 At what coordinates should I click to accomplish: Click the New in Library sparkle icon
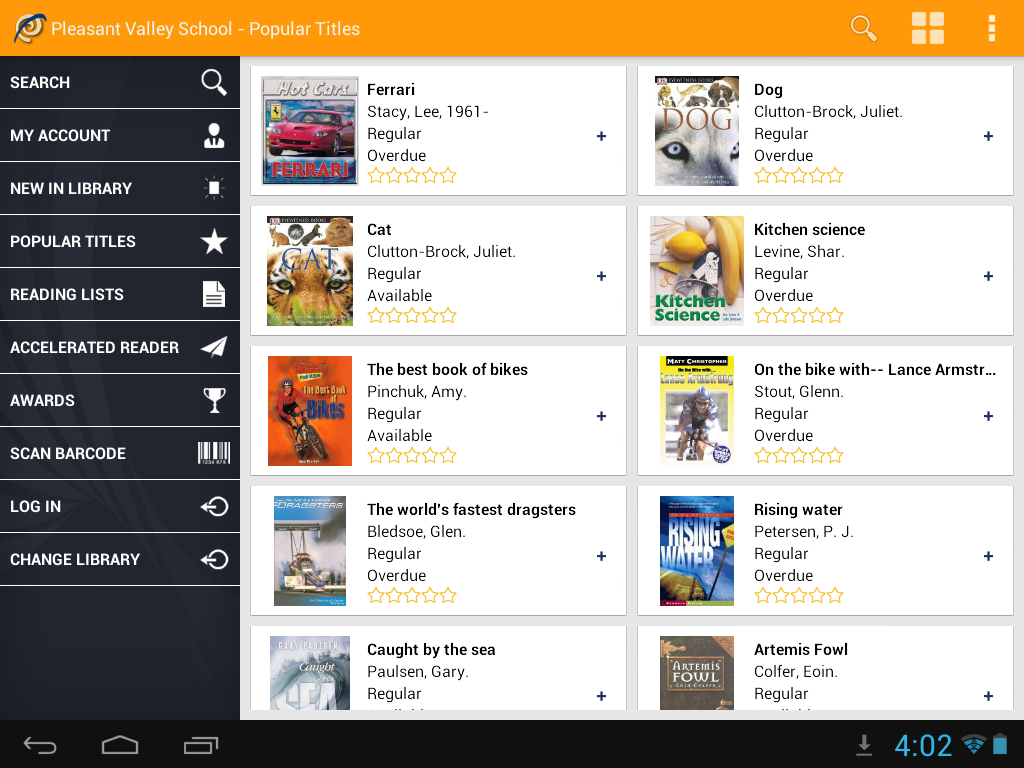coord(214,188)
